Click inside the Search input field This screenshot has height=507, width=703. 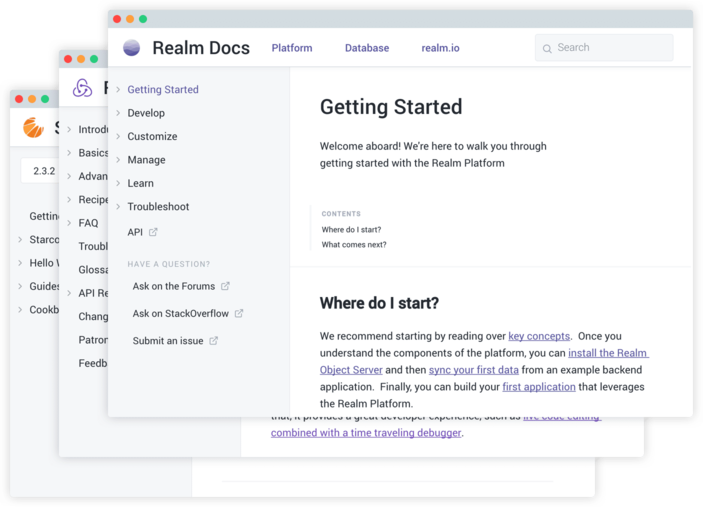pyautogui.click(x=604, y=48)
